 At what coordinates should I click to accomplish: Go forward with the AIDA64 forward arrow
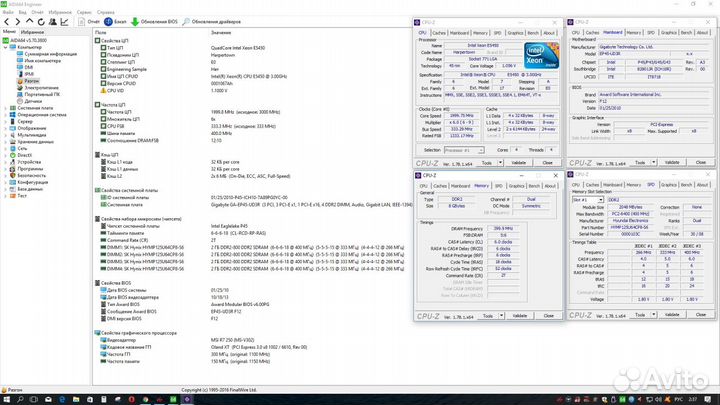pyautogui.click(x=17, y=22)
